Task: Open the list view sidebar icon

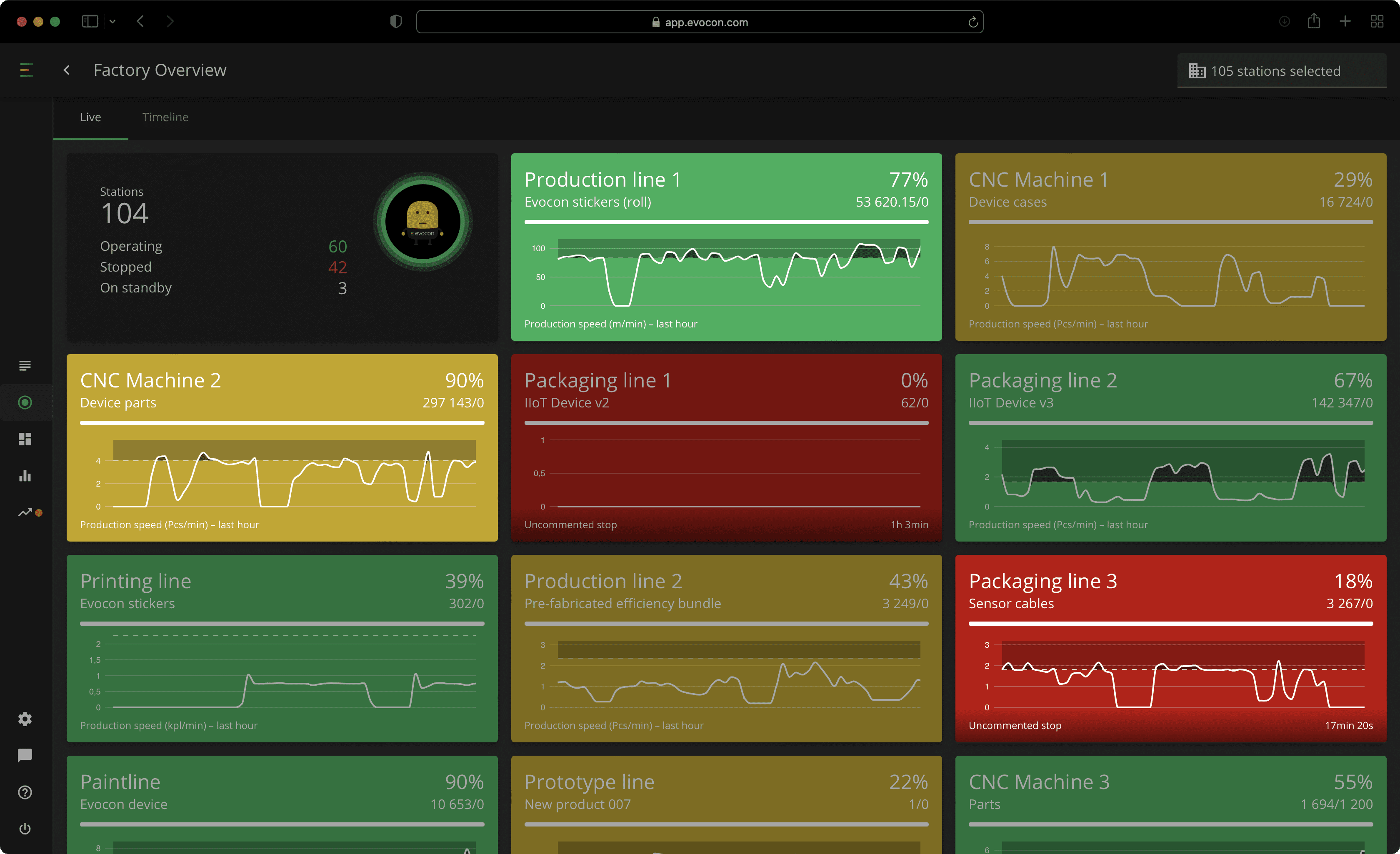Action: [25, 365]
